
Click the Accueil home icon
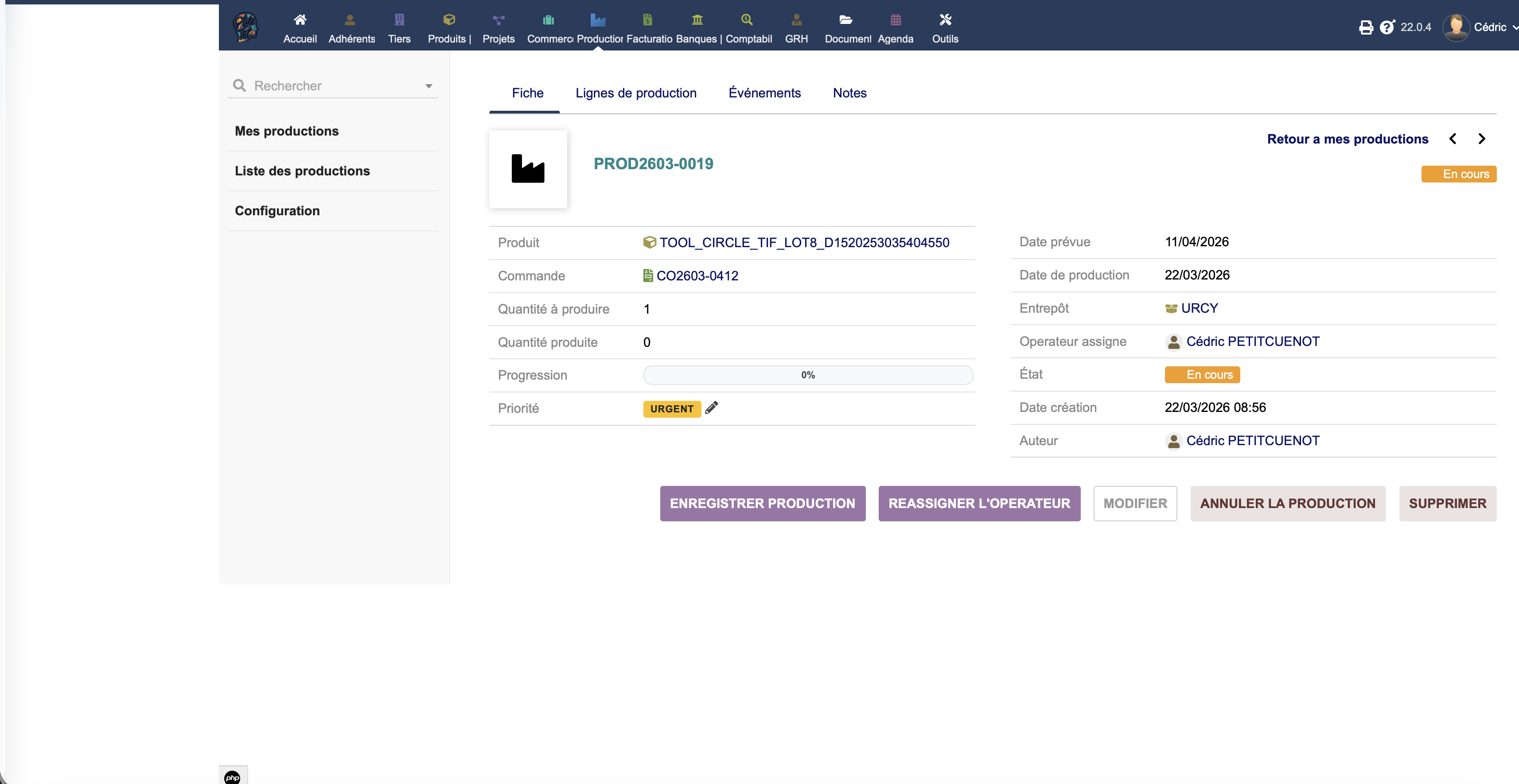pos(300,20)
